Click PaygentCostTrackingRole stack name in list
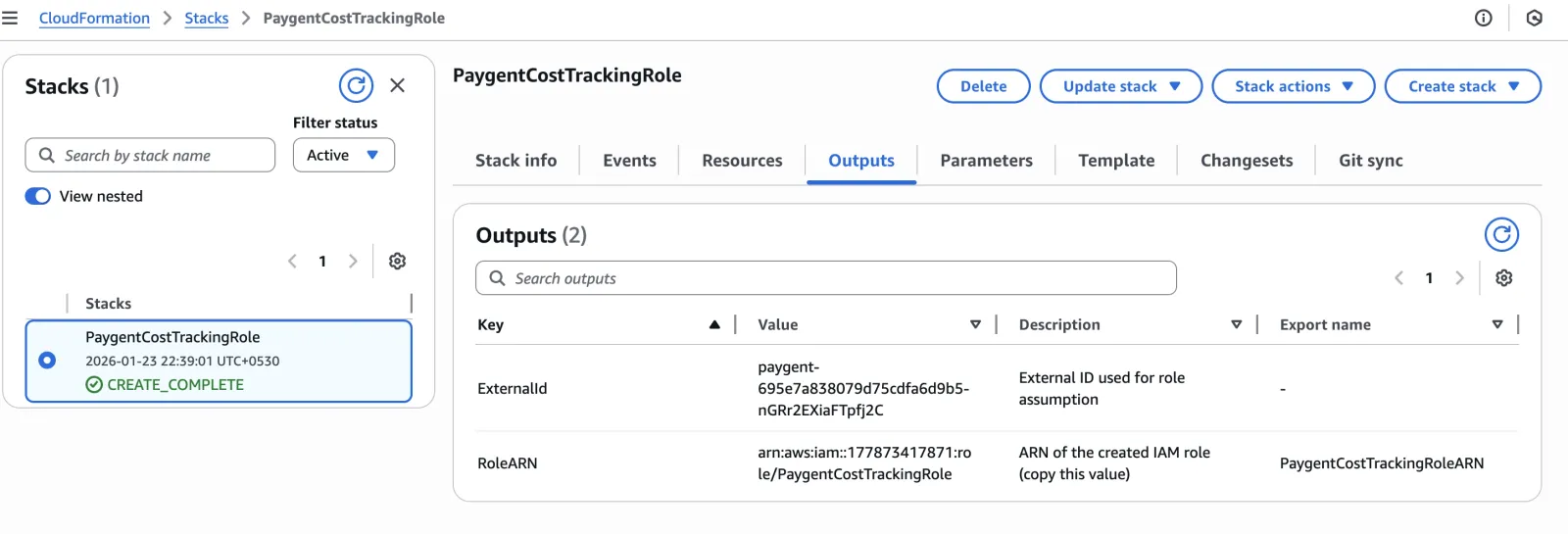 click(172, 337)
